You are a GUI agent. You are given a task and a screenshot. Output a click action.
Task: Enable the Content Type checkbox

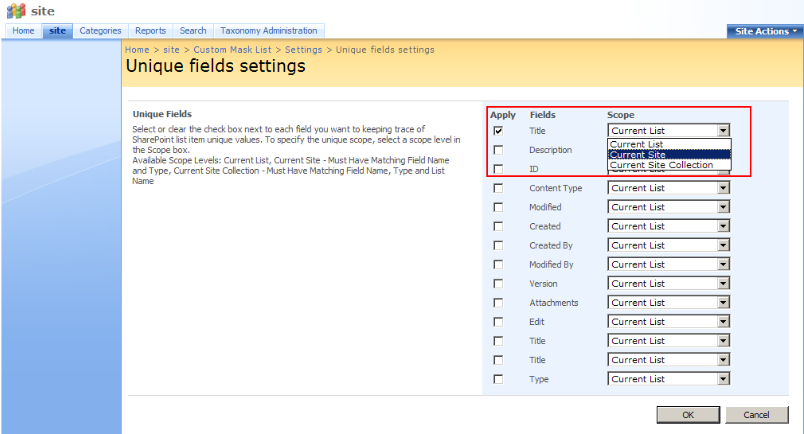click(x=498, y=188)
